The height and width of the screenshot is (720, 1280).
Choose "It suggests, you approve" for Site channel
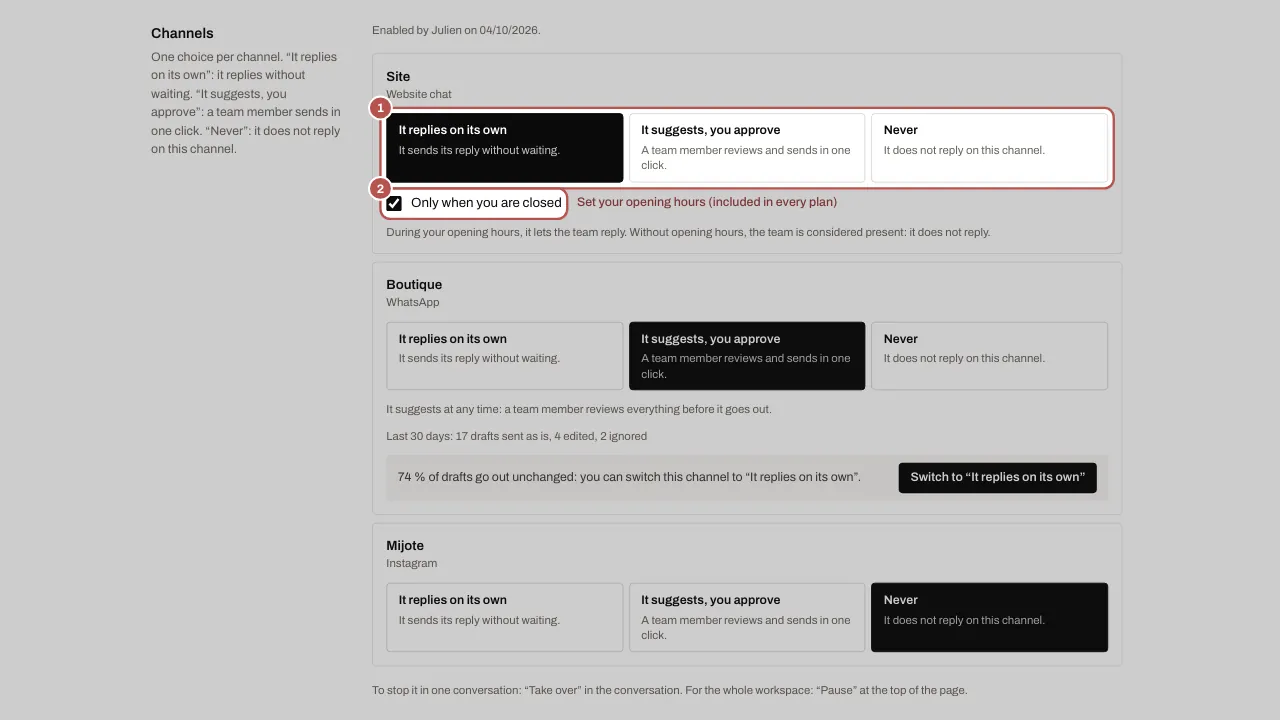tap(747, 148)
